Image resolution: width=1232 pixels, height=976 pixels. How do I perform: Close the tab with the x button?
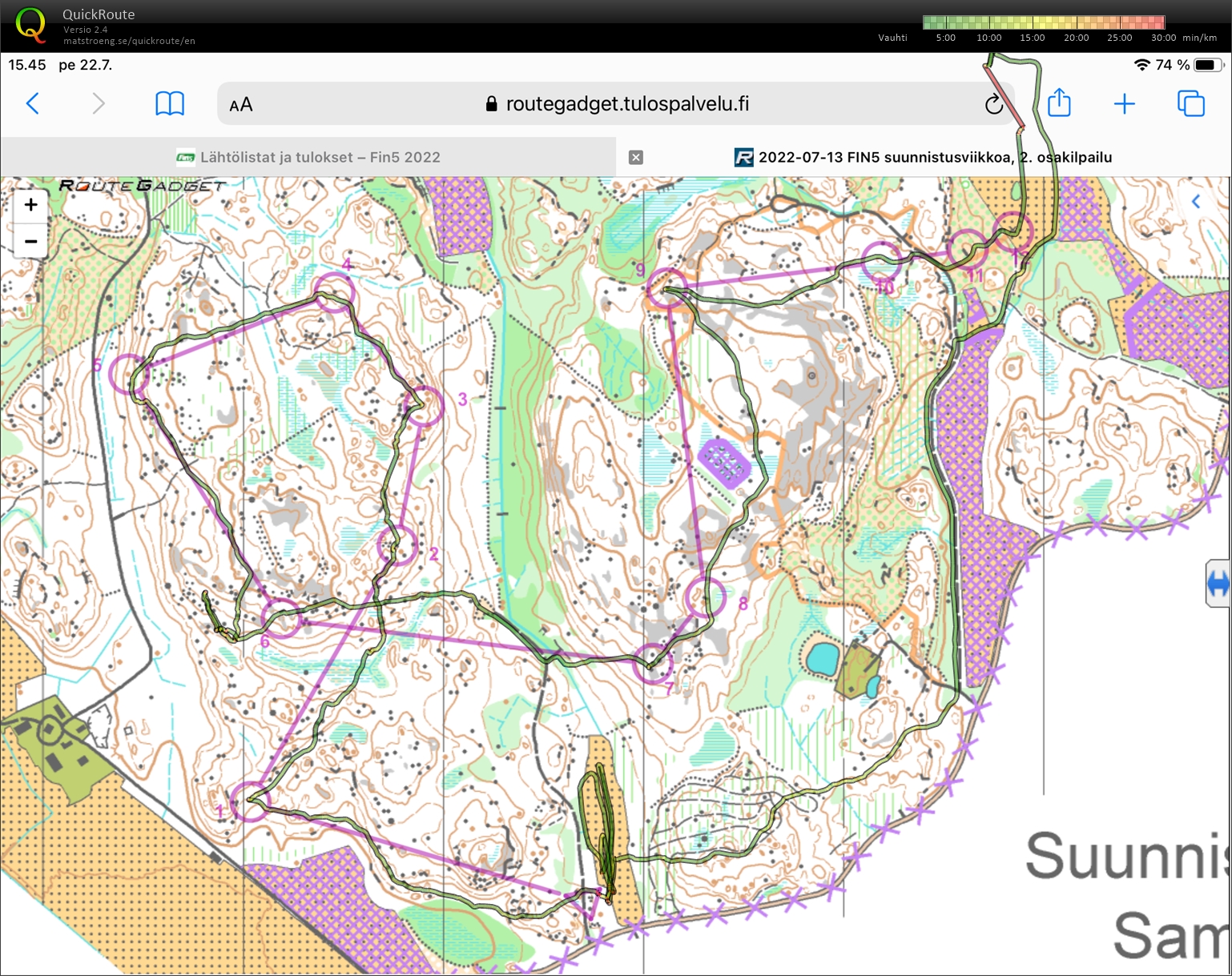[x=636, y=158]
